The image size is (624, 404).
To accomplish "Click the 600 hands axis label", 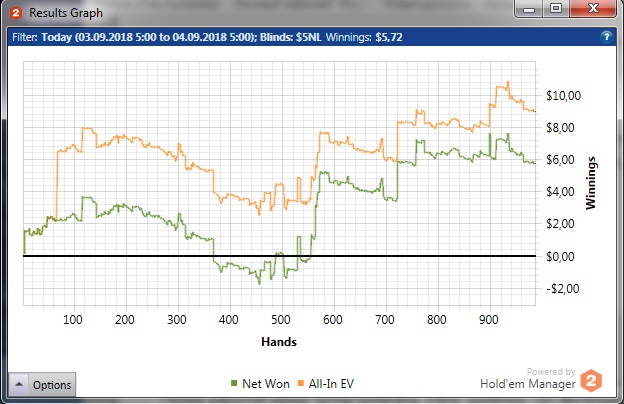I will coord(333,320).
